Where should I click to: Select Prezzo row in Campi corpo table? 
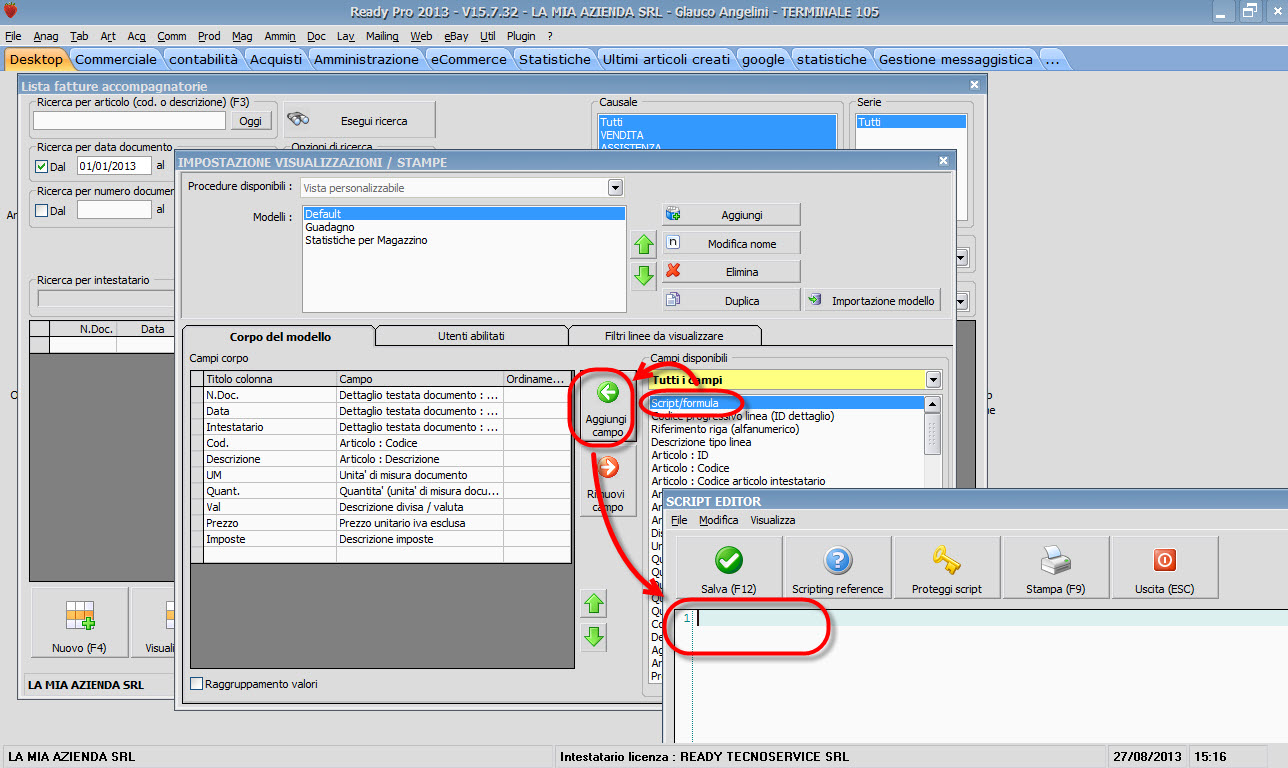[381, 523]
